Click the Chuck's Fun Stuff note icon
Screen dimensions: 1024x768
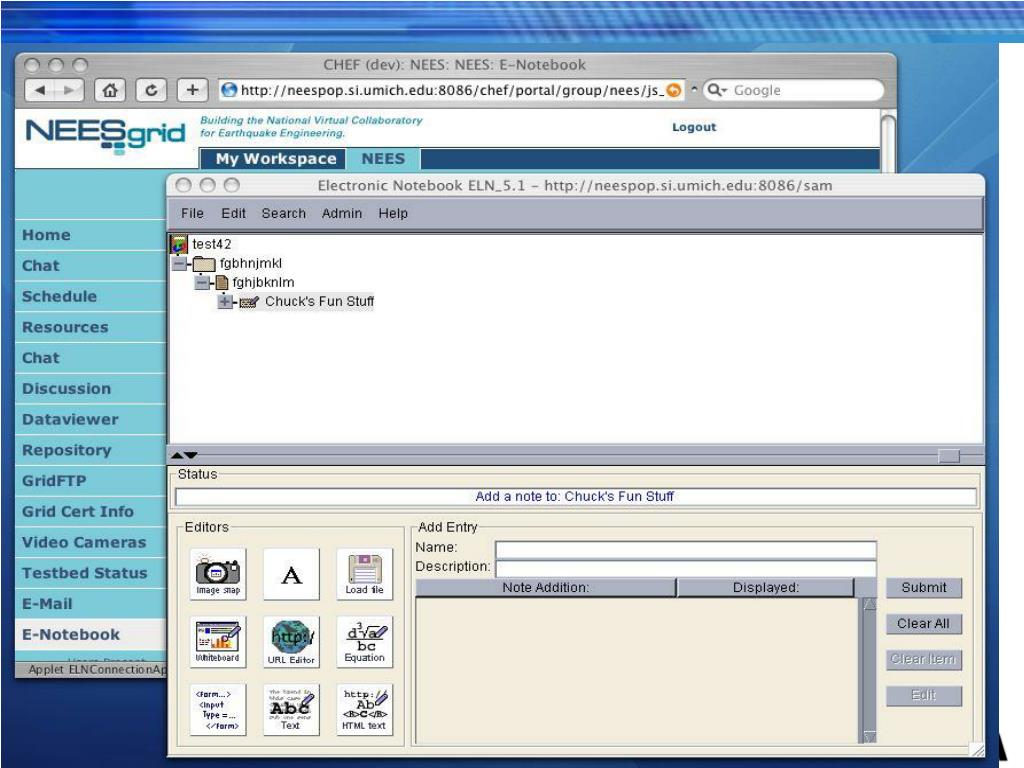click(249, 302)
